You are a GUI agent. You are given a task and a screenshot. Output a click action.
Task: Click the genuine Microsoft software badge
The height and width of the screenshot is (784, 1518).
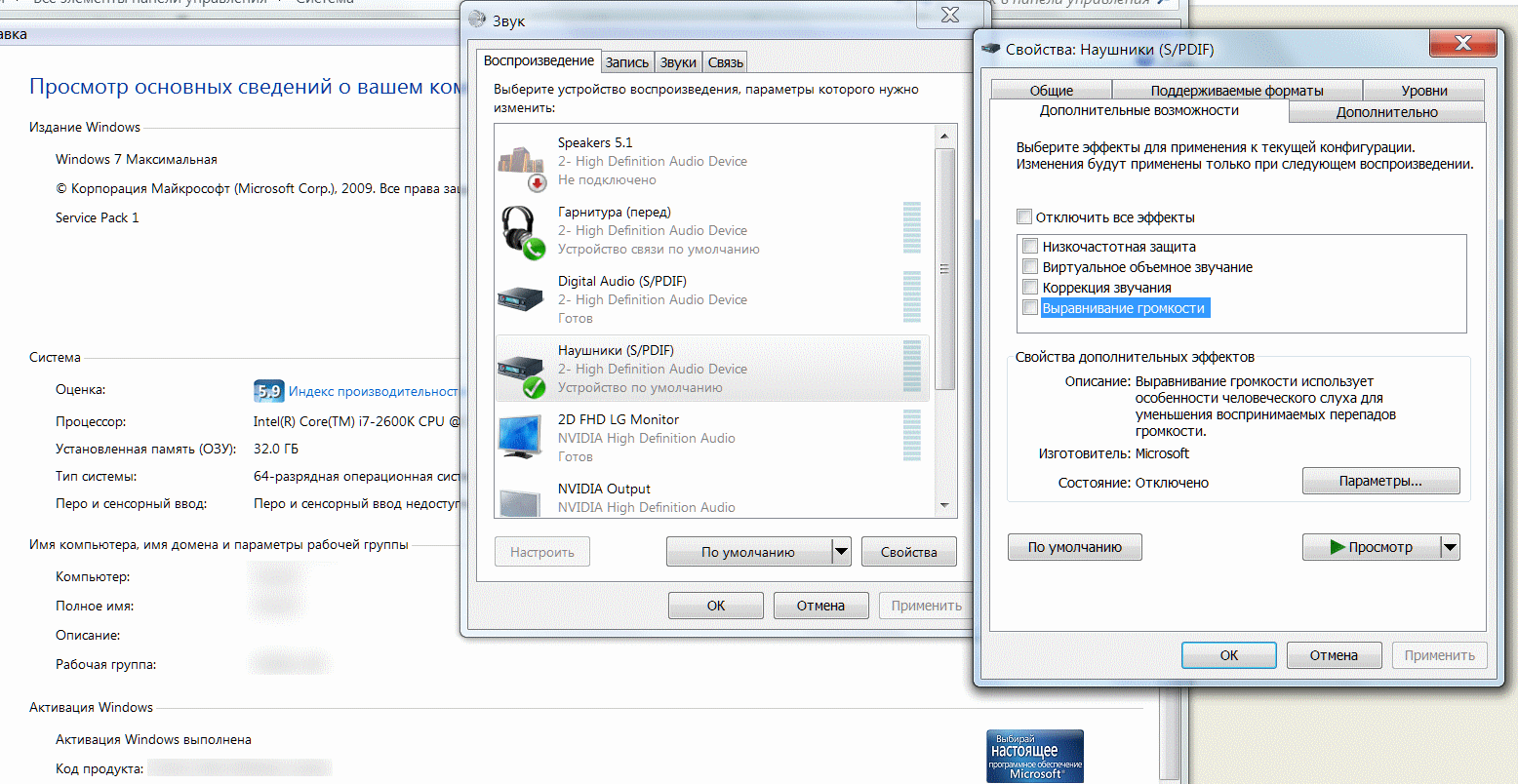click(x=1034, y=755)
